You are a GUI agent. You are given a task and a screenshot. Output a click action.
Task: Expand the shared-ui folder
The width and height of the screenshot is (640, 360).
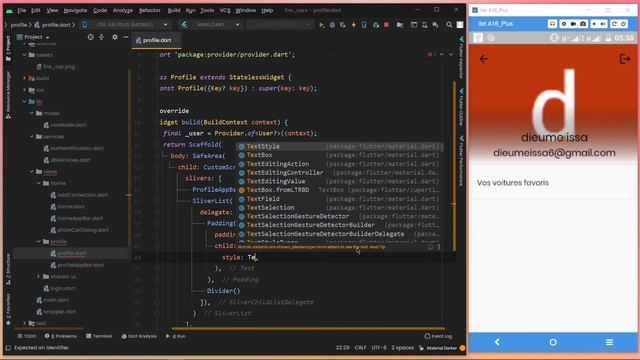39,276
